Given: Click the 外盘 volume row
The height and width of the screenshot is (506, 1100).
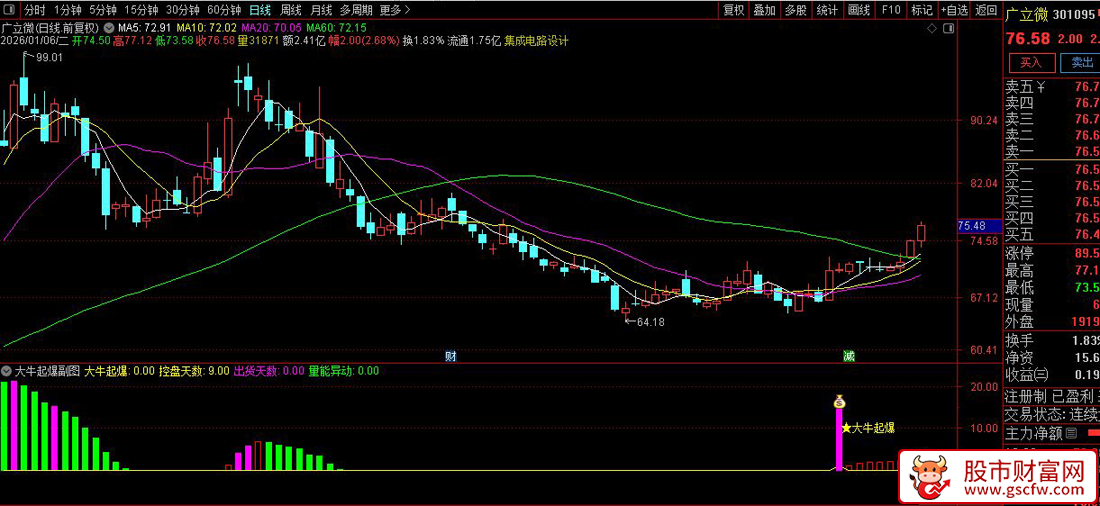Looking at the screenshot, I should click(1052, 322).
